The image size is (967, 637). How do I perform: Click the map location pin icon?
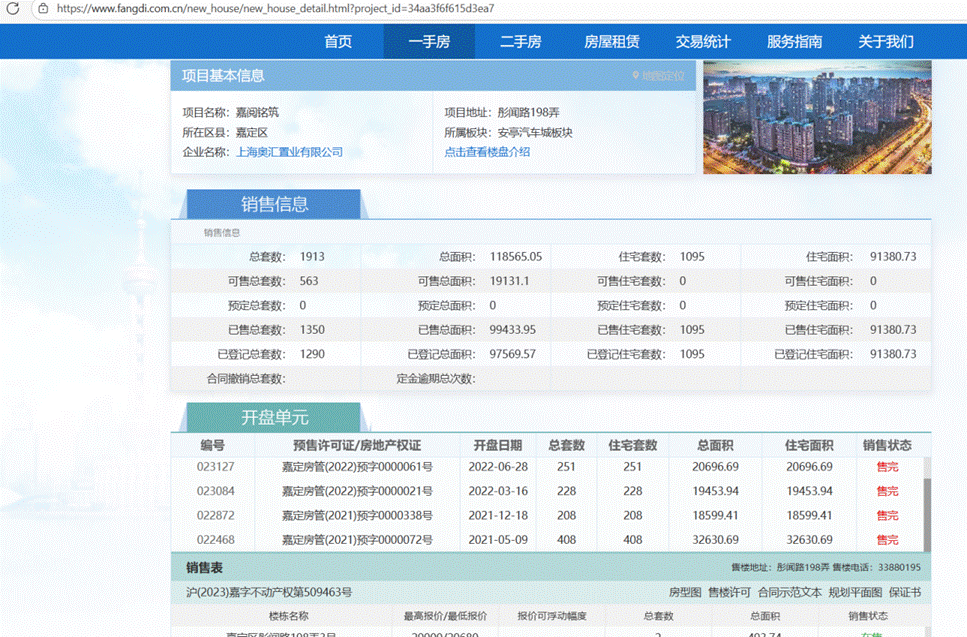point(635,76)
